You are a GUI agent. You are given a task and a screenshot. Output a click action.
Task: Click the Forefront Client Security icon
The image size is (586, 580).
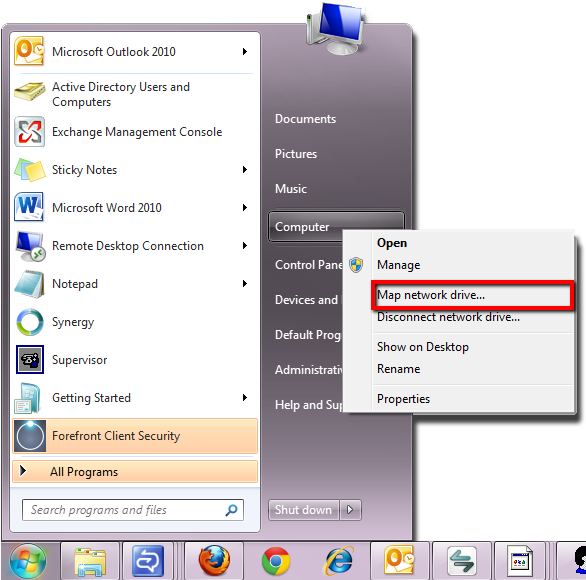(30, 436)
